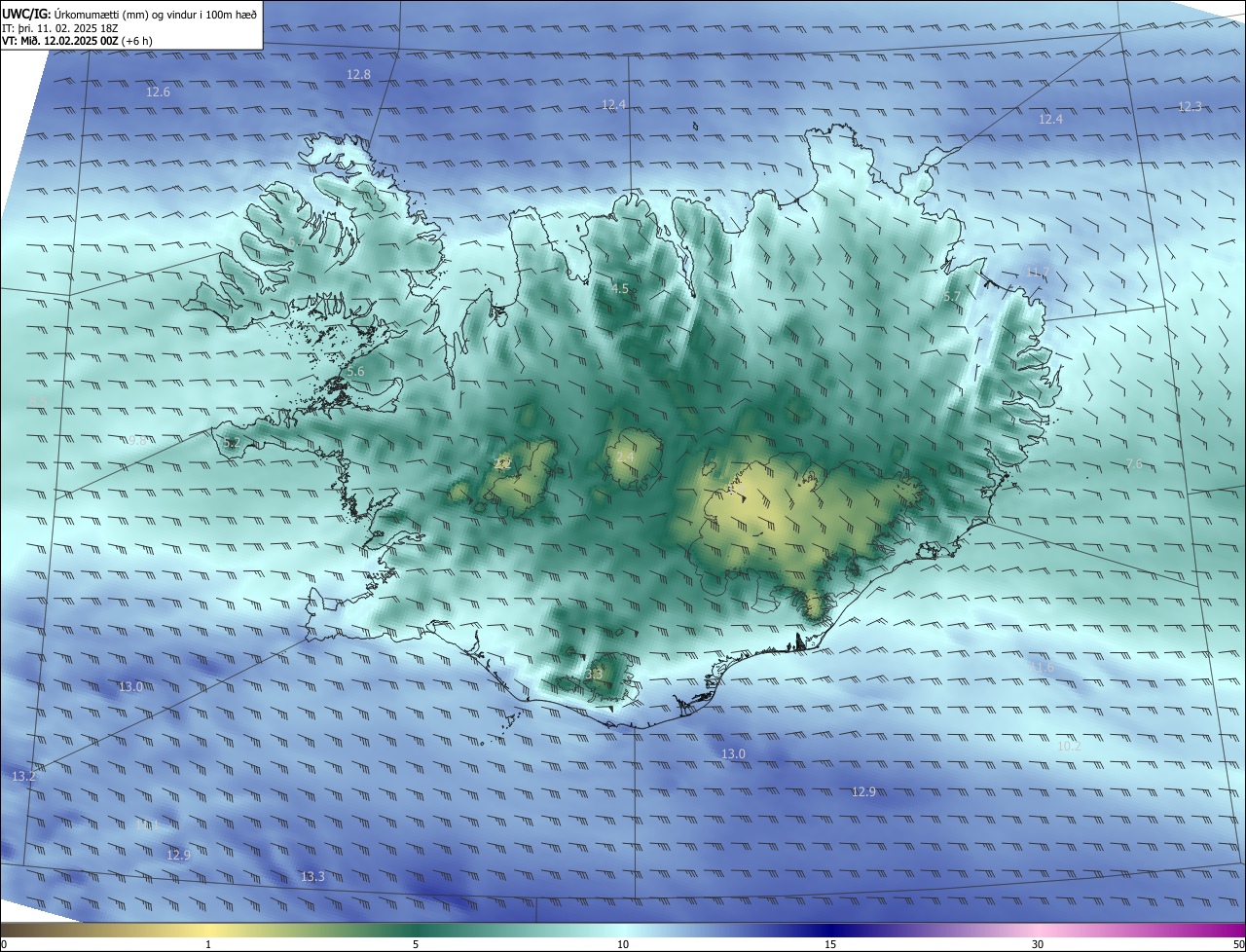The height and width of the screenshot is (952, 1246).
Task: Click the 2.2 value on Langjökull glacier
Action: (x=502, y=464)
